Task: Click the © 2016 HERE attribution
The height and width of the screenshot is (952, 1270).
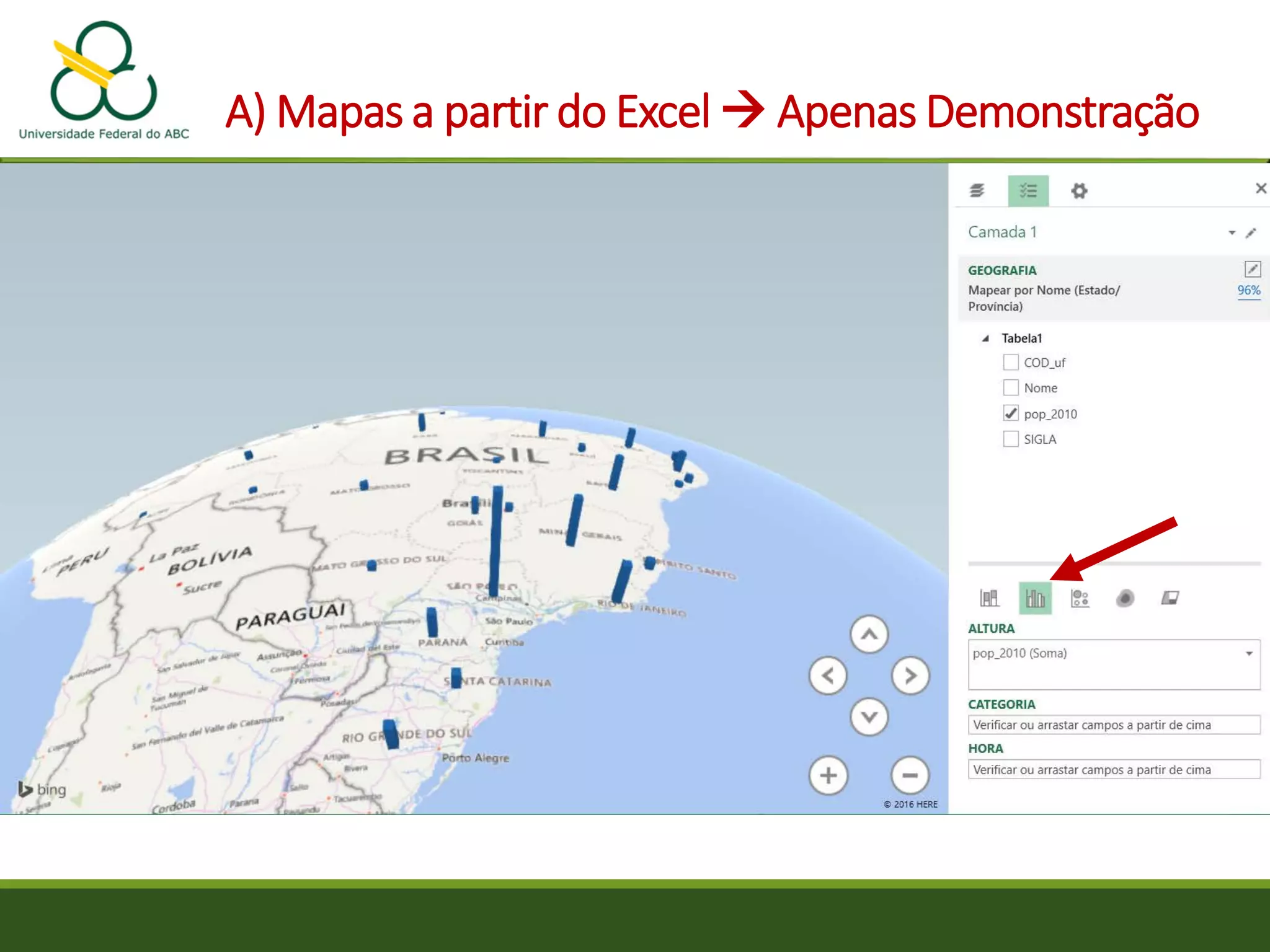Action: [910, 804]
